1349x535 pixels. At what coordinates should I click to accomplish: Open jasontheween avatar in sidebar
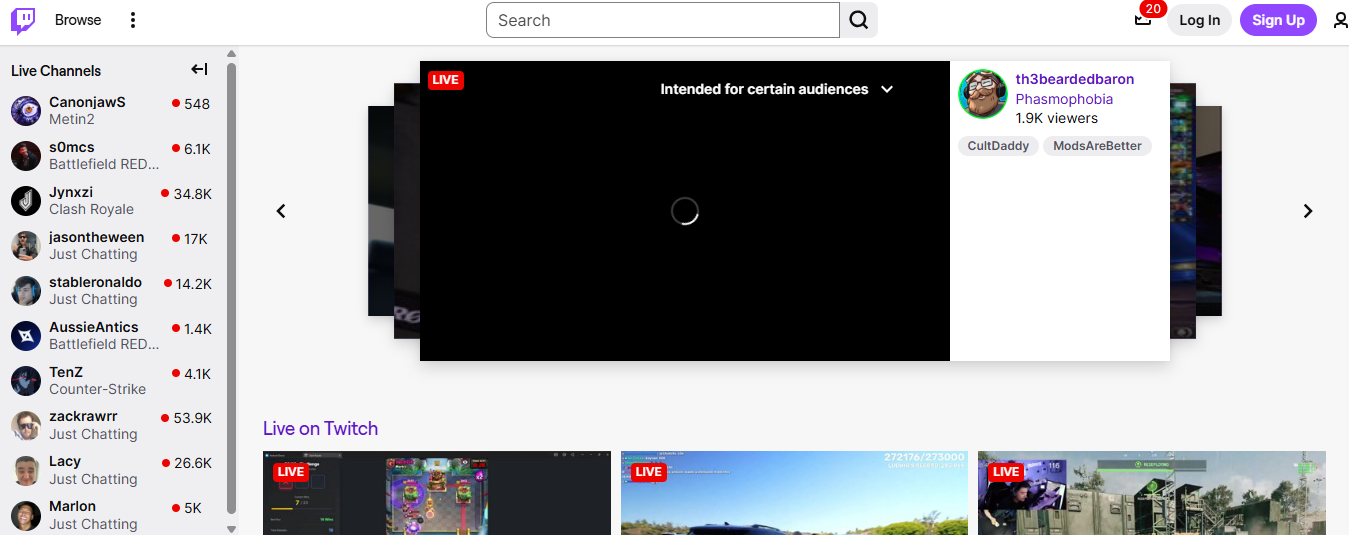26,245
